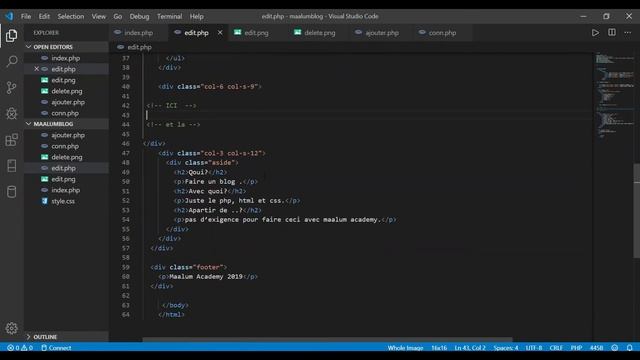Screen dimensions: 640x360
Task: Click the Ln 43, Col 2 cursor position
Action: [470, 348]
